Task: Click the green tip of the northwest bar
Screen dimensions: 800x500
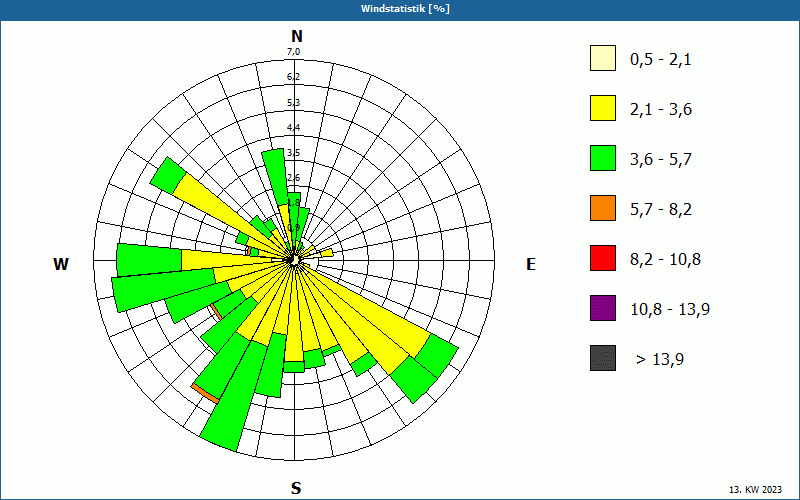Action: (x=169, y=176)
